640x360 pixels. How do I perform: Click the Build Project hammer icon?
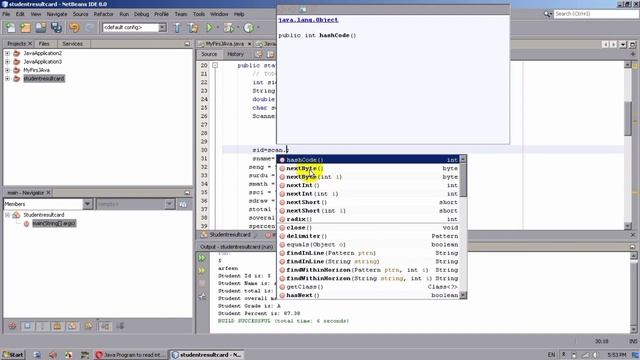tap(178, 27)
